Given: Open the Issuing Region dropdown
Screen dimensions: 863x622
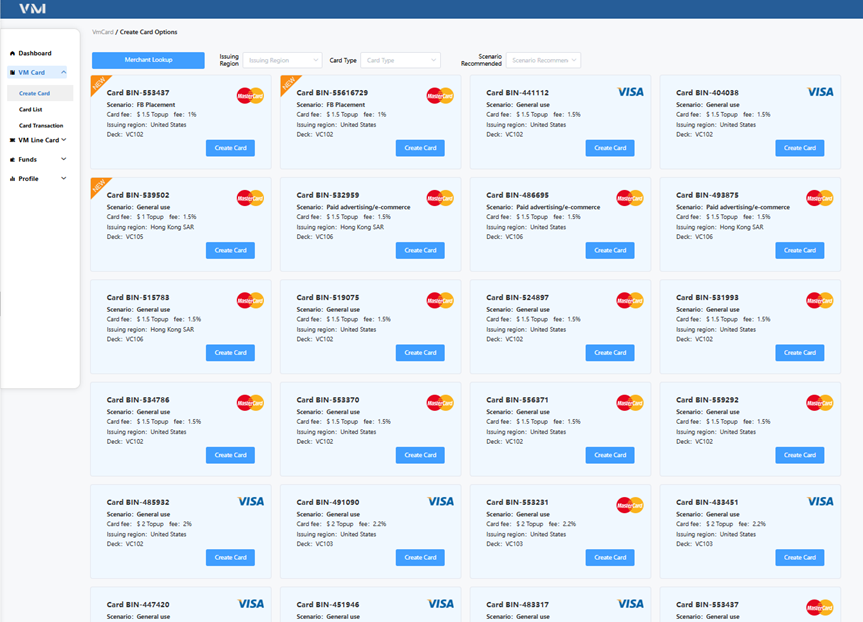Looking at the screenshot, I should point(282,60).
